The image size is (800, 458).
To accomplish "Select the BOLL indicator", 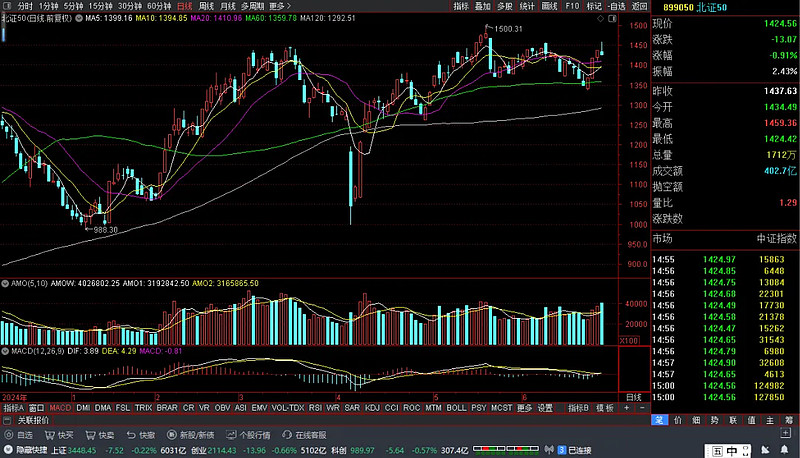I will [456, 408].
